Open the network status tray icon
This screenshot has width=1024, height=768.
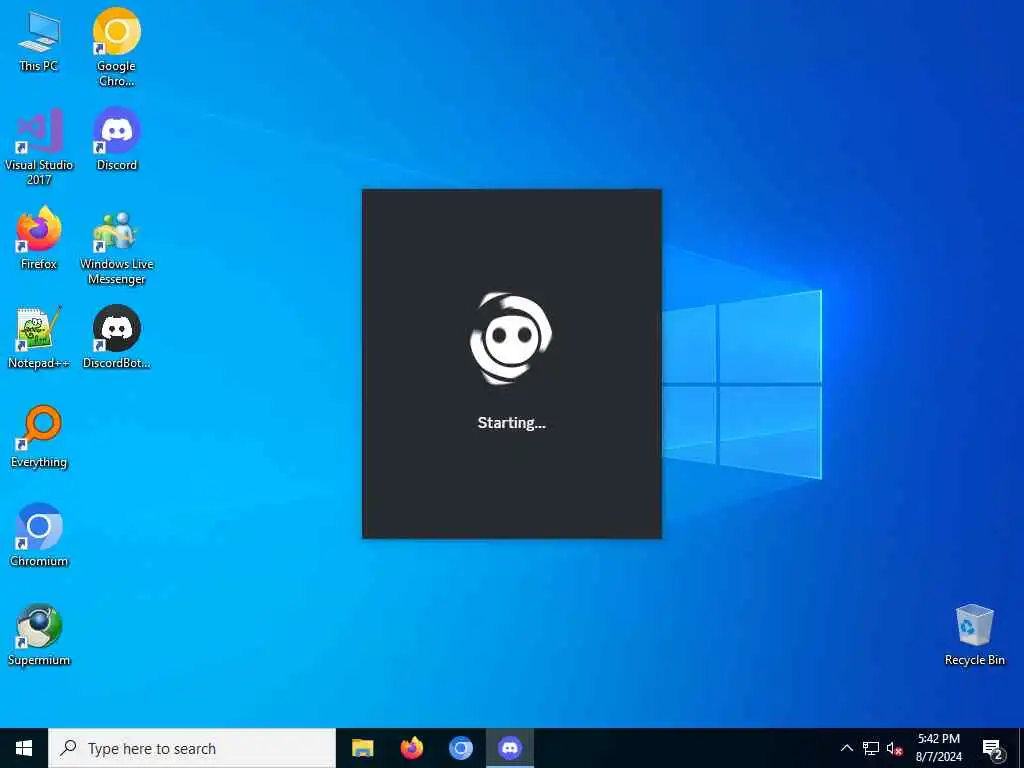871,748
